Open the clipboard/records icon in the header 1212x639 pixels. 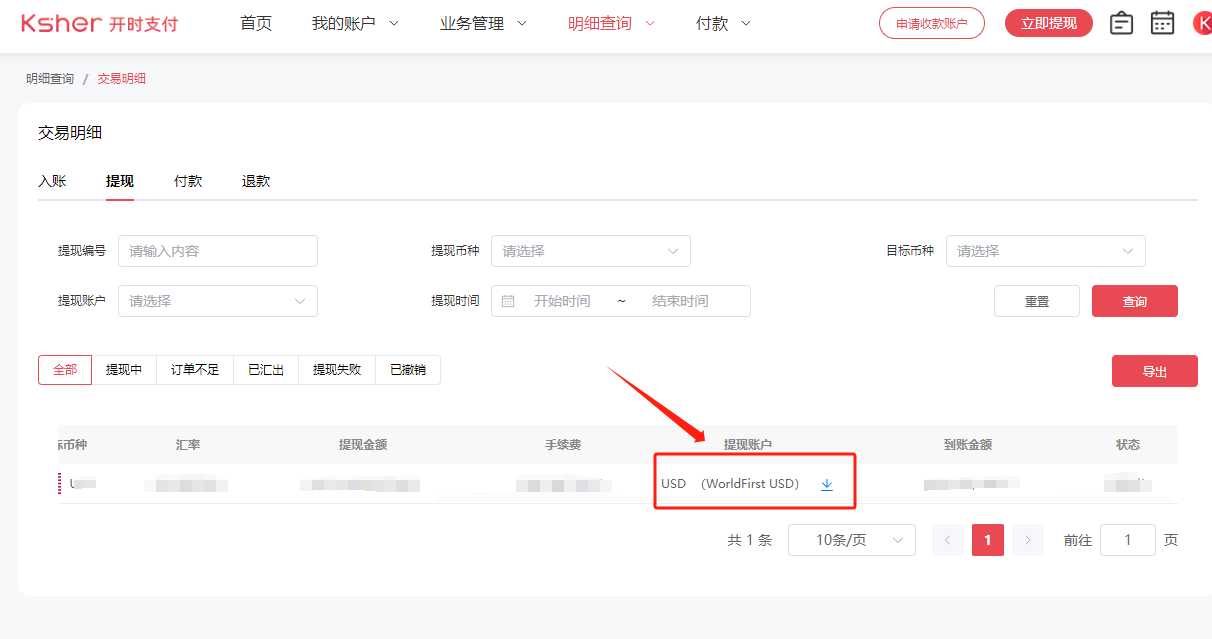[x=1121, y=22]
